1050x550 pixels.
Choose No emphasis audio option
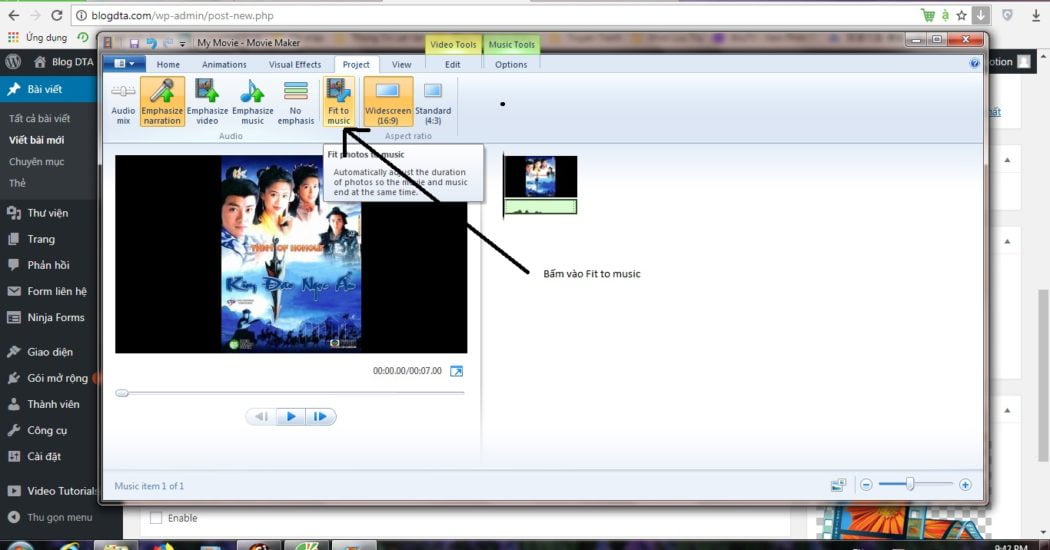[295, 102]
